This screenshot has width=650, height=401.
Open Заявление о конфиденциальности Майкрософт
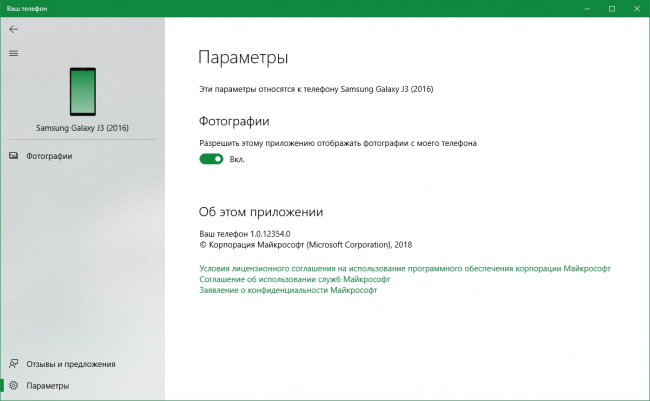pos(288,290)
